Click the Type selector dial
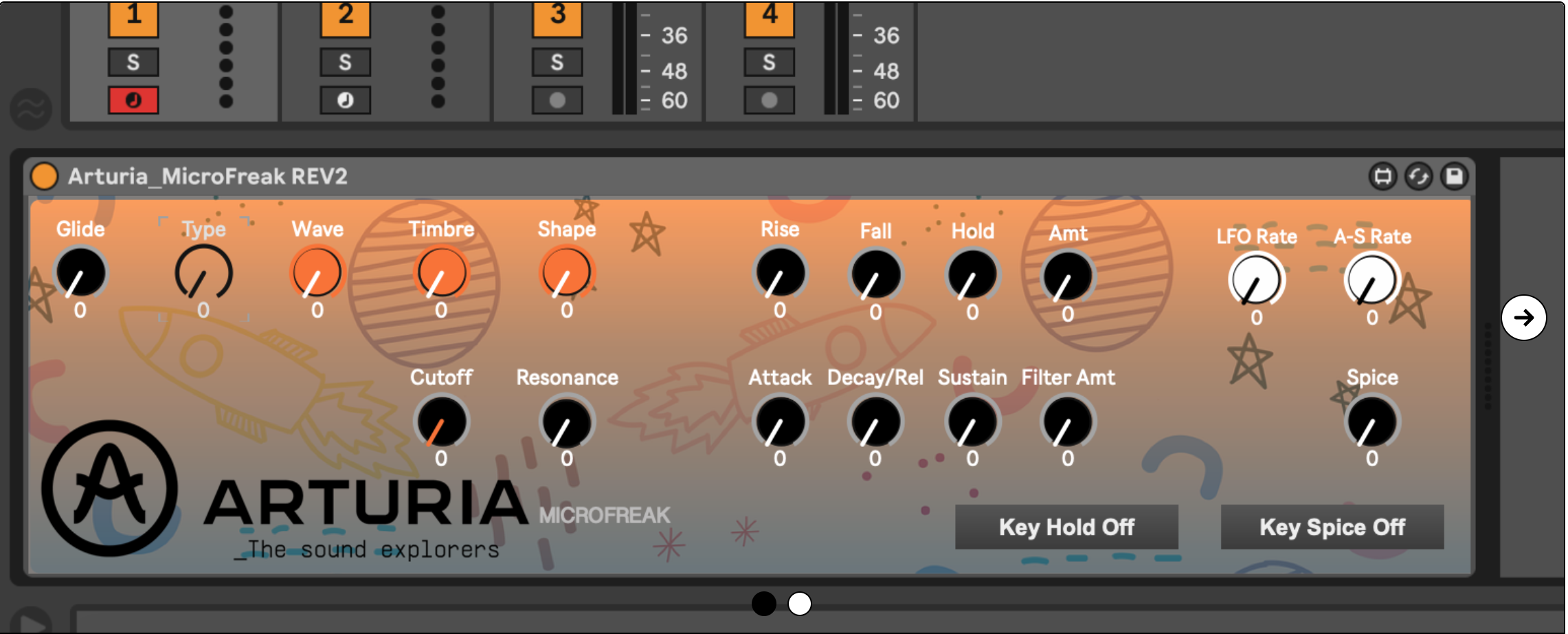The image size is (1568, 634). click(x=203, y=274)
